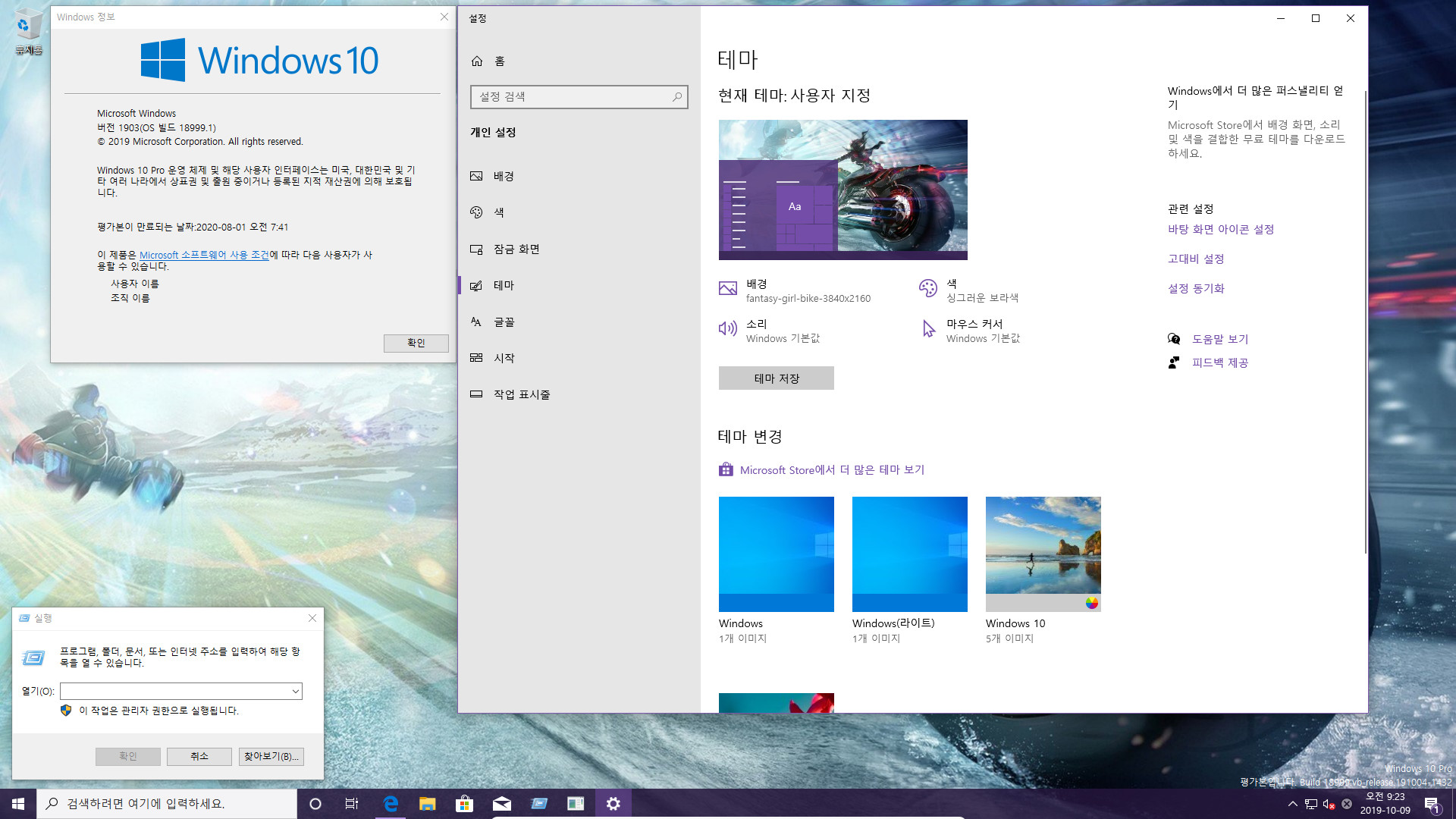The width and height of the screenshot is (1456, 819).
Task: Click the 피드백 제공 link
Action: 1220,362
